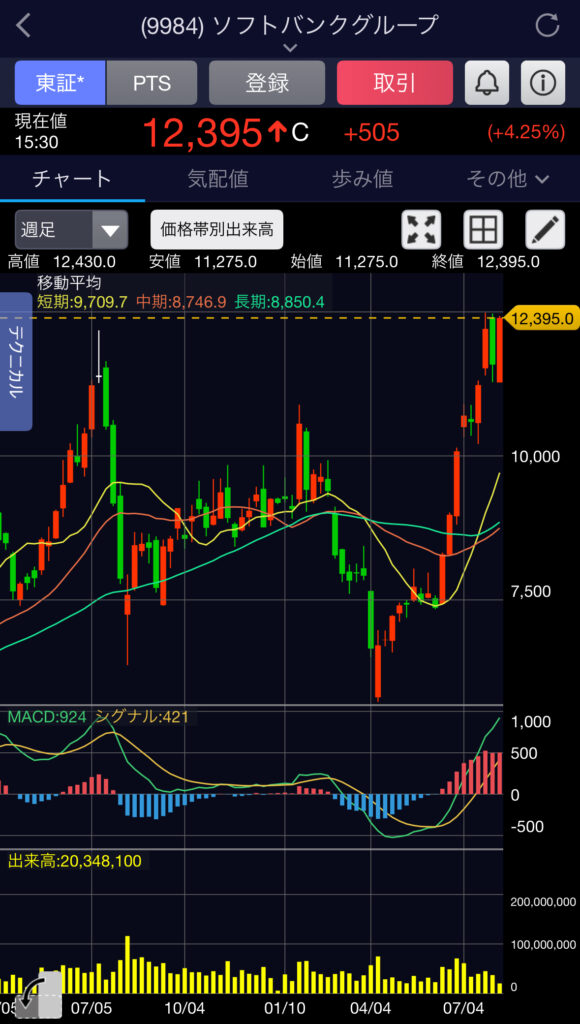This screenshot has height=1024, width=580.
Task: Tap the (9984) ソフトバンクグループ title
Action: point(289,25)
